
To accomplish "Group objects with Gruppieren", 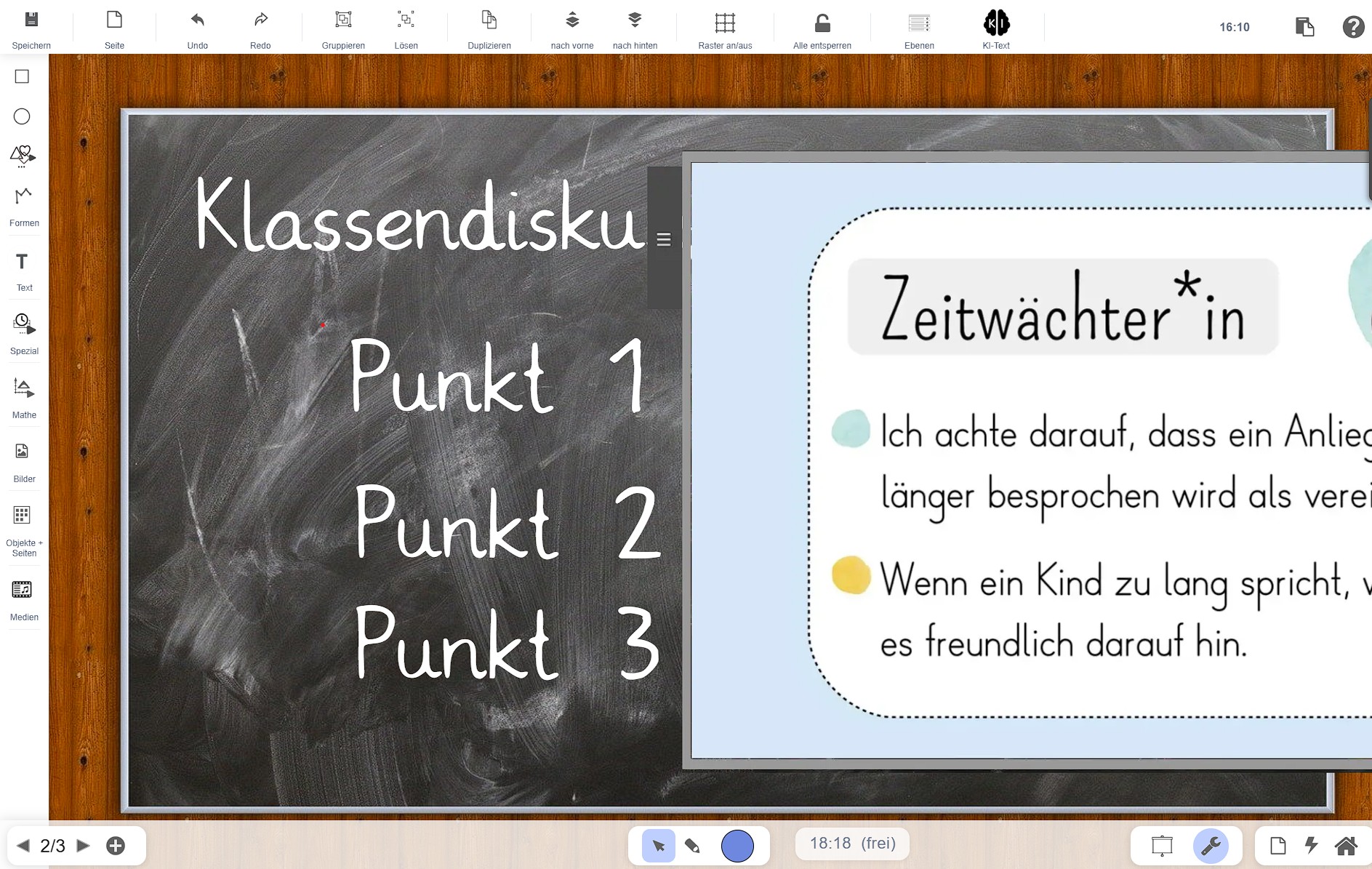I will tap(343, 20).
